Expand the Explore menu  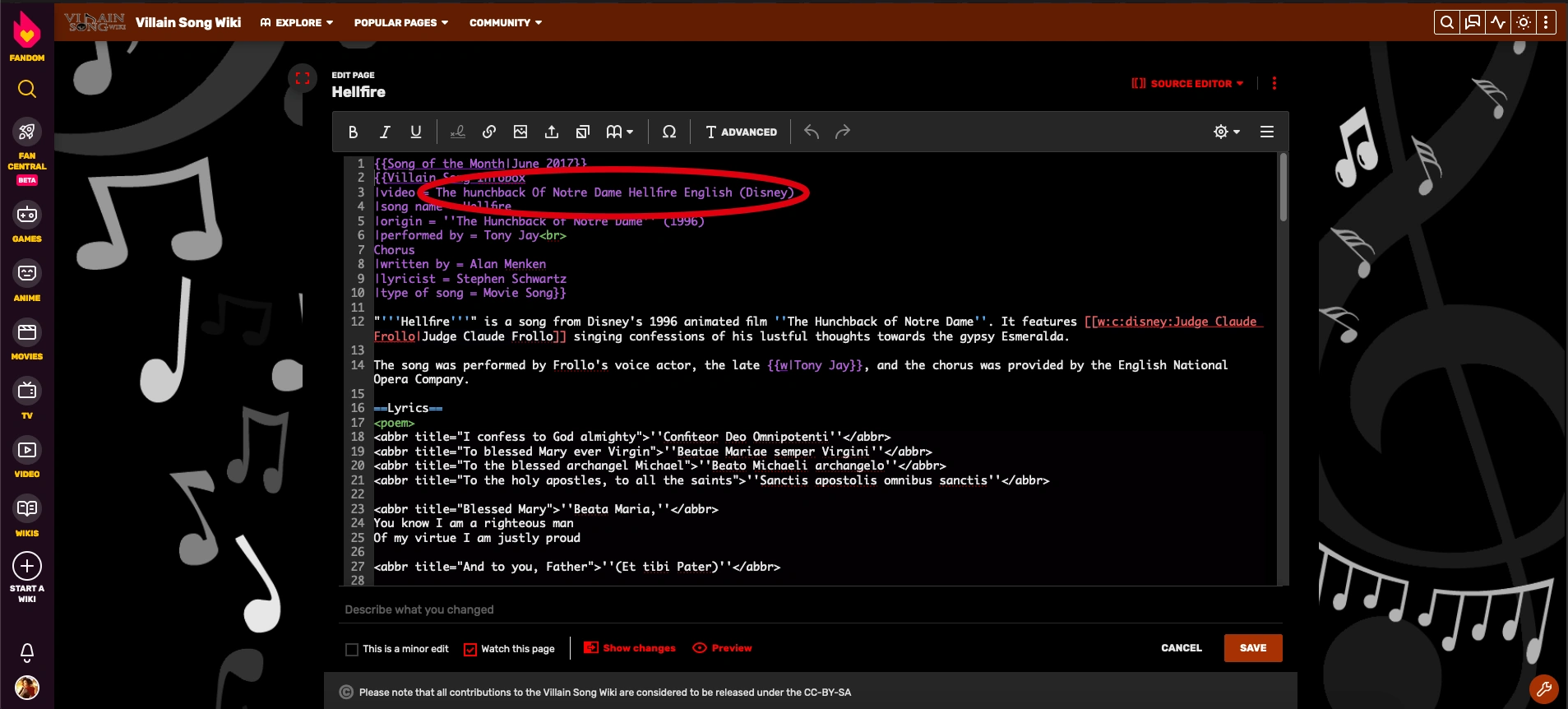[x=297, y=23]
